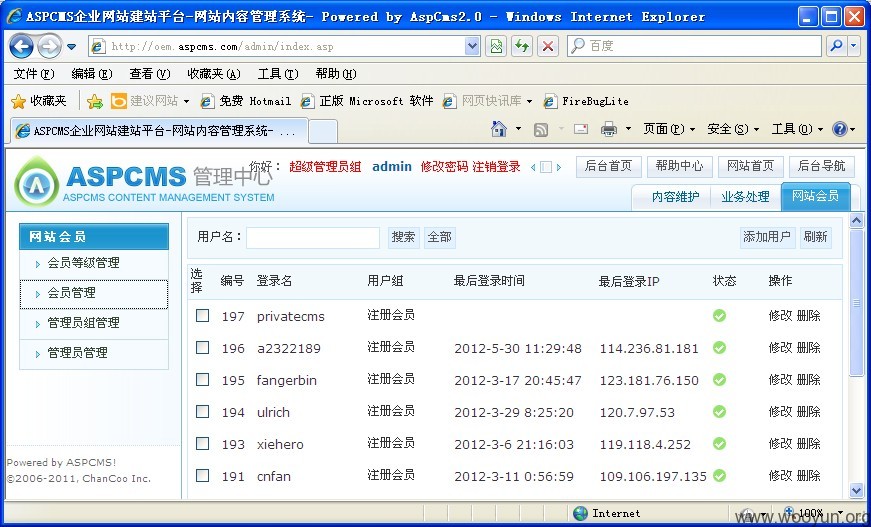Click the 修改密码 link
This screenshot has width=871, height=527.
pos(444,167)
